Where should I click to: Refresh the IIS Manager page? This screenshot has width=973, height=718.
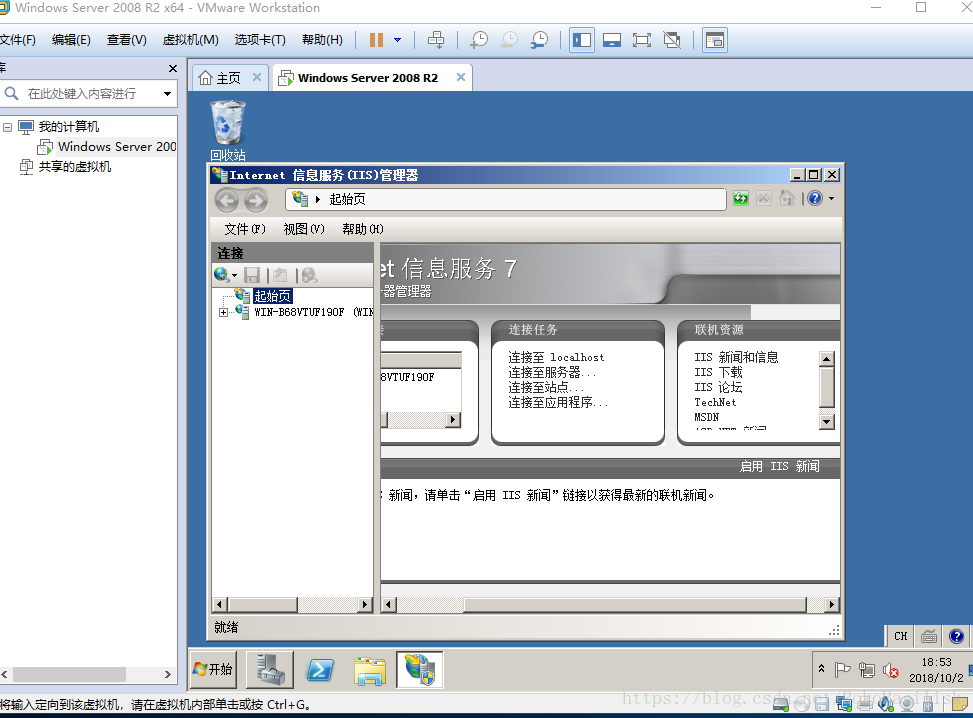pyautogui.click(x=741, y=199)
